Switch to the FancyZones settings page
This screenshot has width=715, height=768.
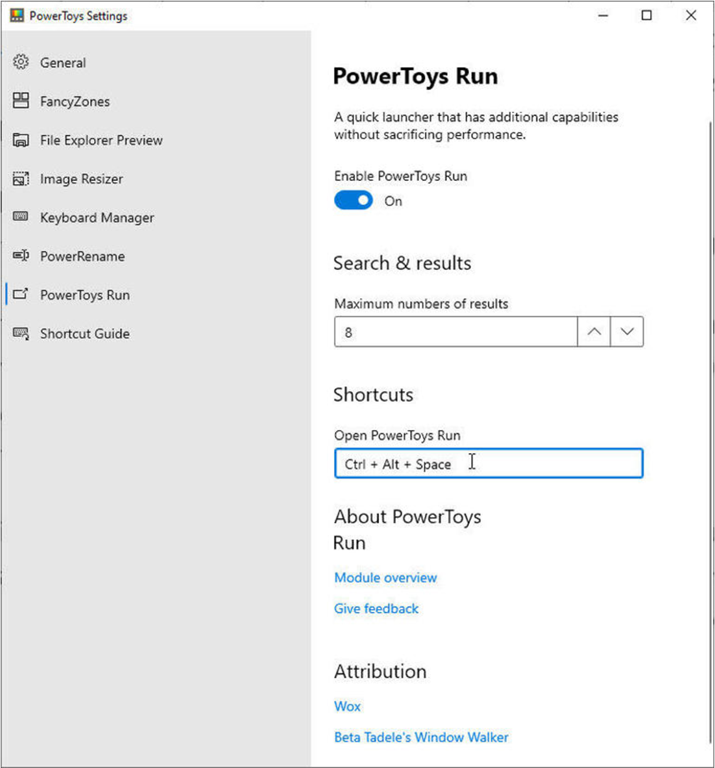pyautogui.click(x=75, y=102)
